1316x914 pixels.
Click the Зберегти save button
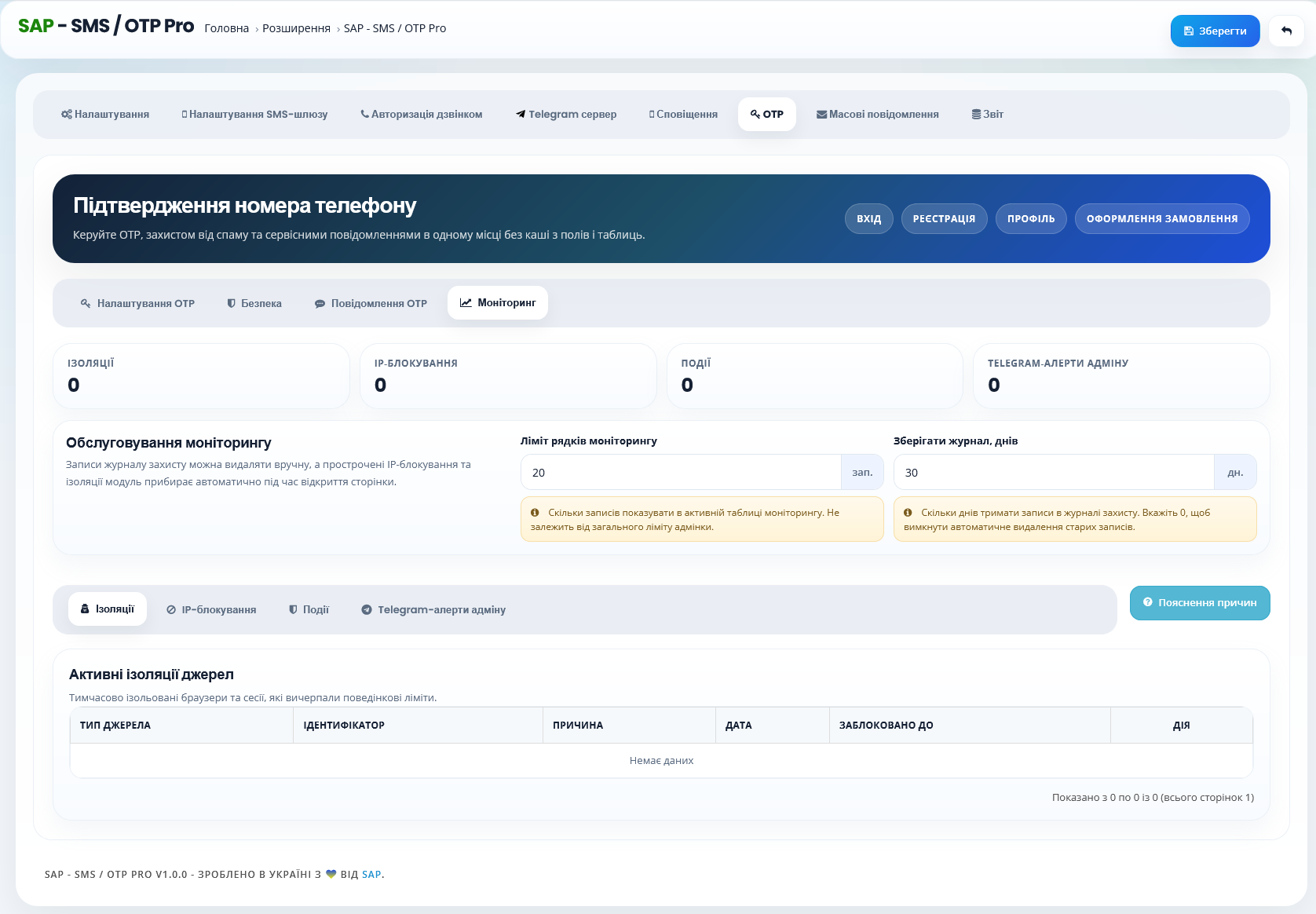point(1215,31)
